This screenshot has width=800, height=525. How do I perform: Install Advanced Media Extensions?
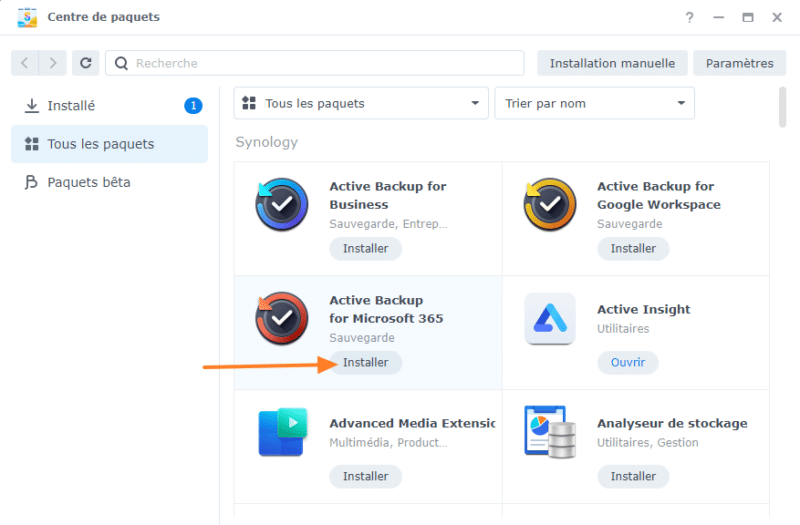(365, 476)
